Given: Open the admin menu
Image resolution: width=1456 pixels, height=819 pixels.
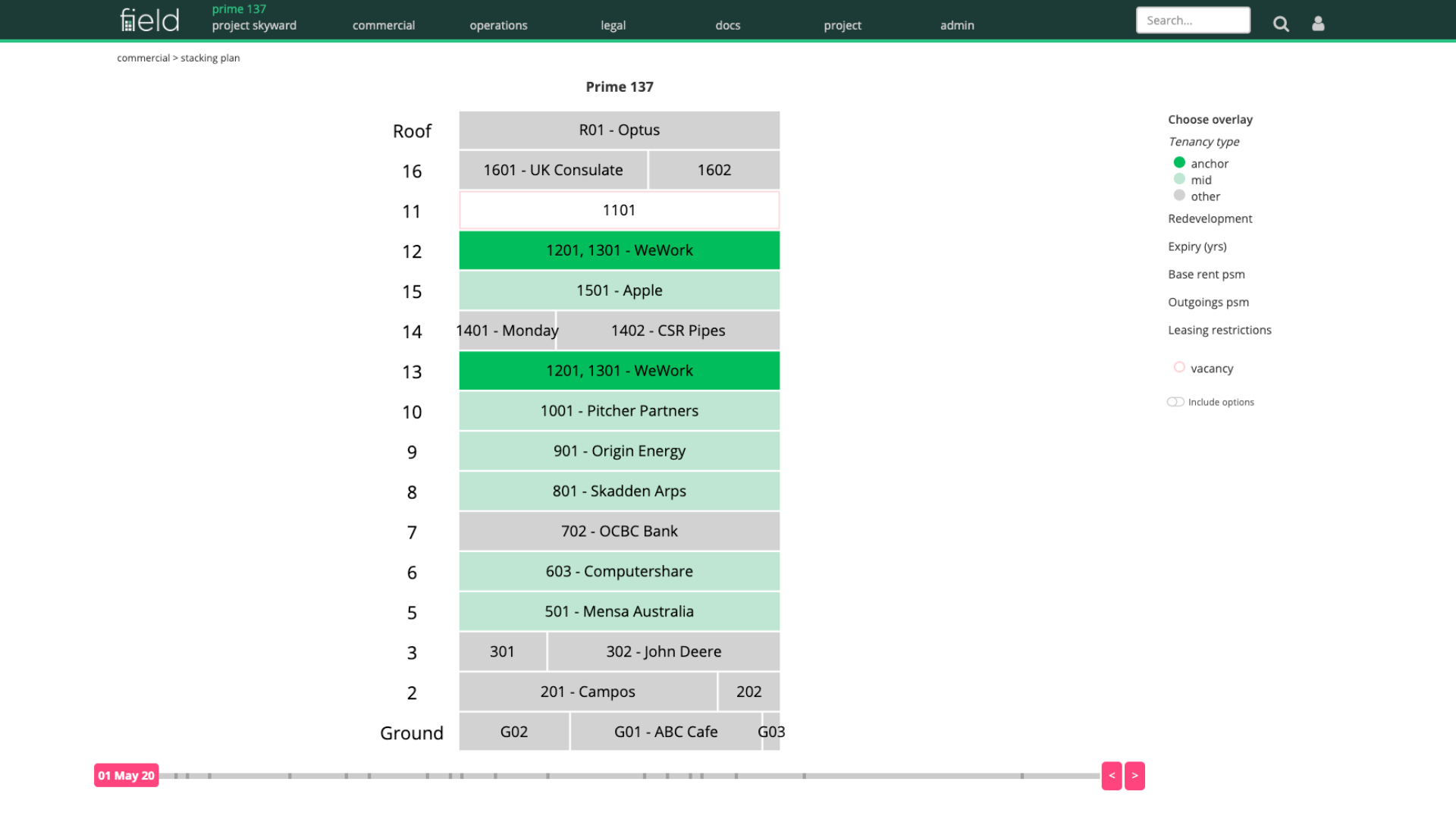Looking at the screenshot, I should point(957,25).
